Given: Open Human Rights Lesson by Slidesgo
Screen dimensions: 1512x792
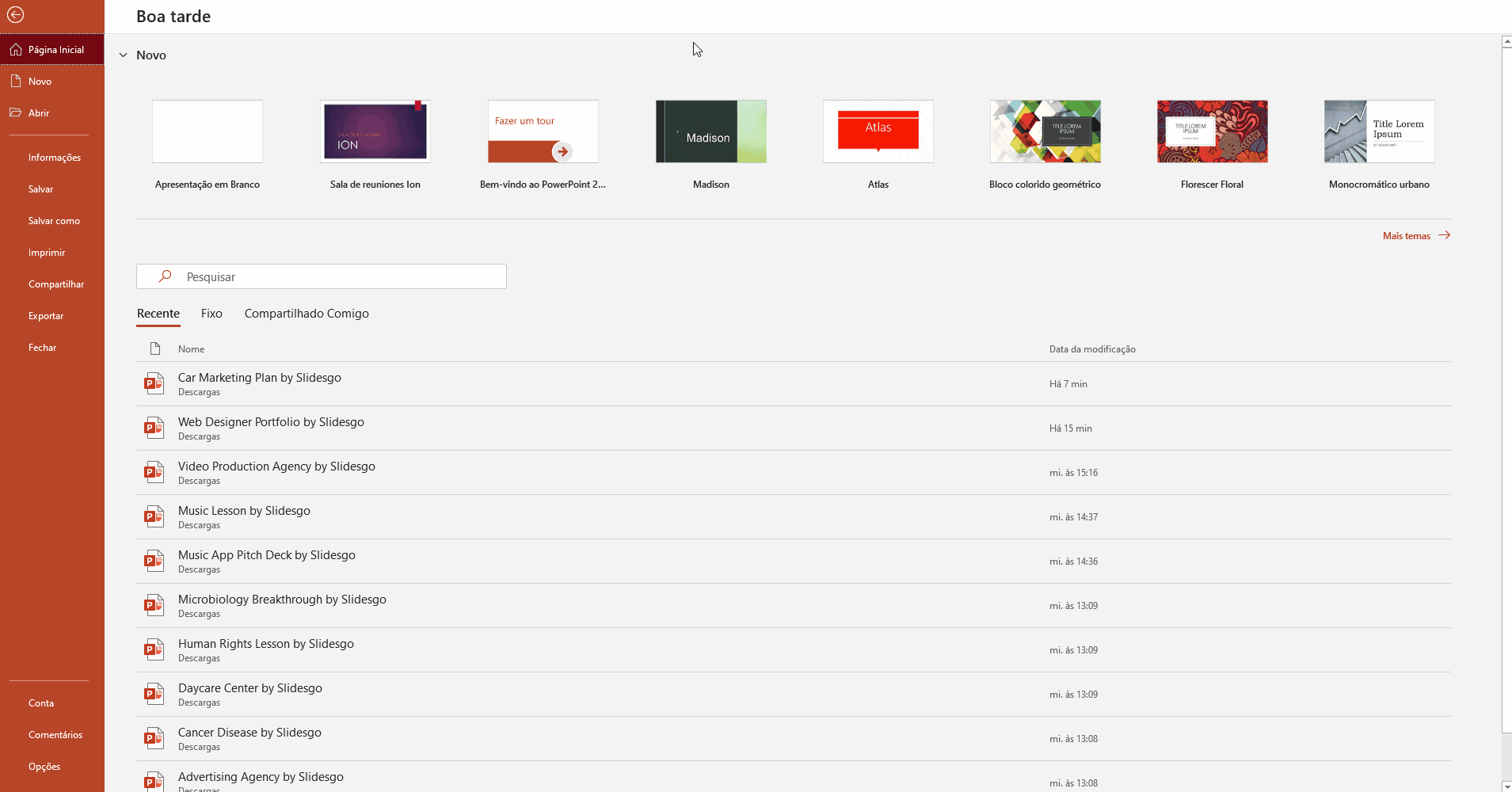Looking at the screenshot, I should (794, 650).
